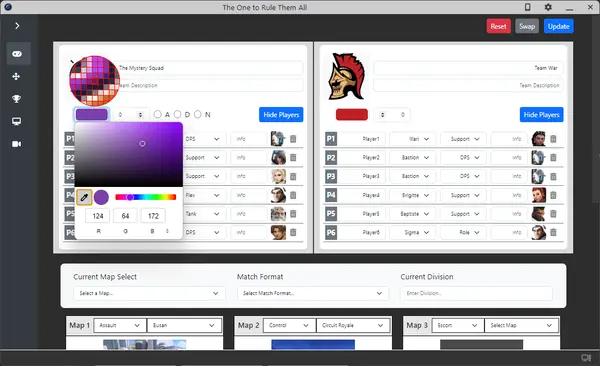Click the red Reset button
Viewport: 600px width, 366px height.
(x=498, y=26)
